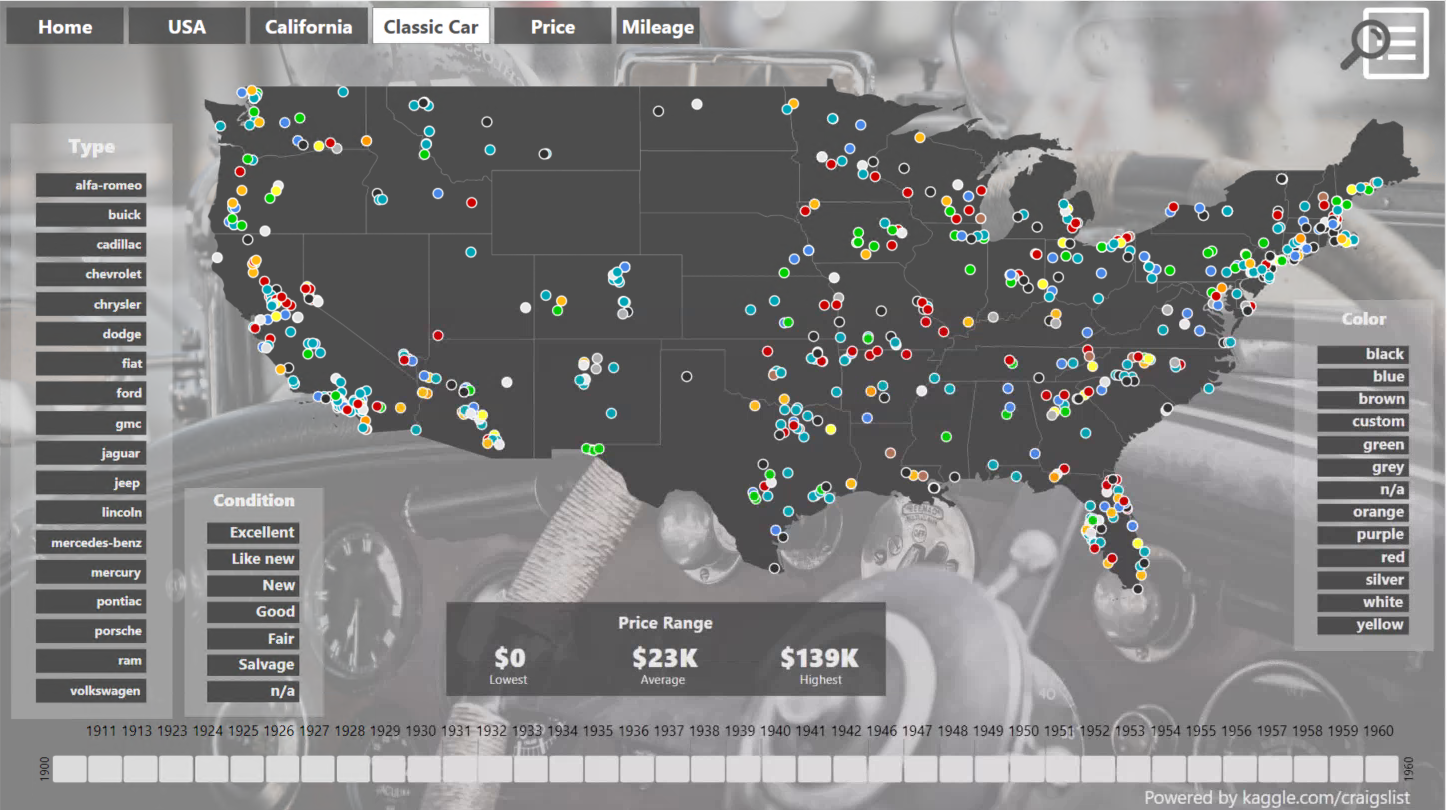
Task: Select chevrolet in Type slicer
Action: click(x=91, y=274)
